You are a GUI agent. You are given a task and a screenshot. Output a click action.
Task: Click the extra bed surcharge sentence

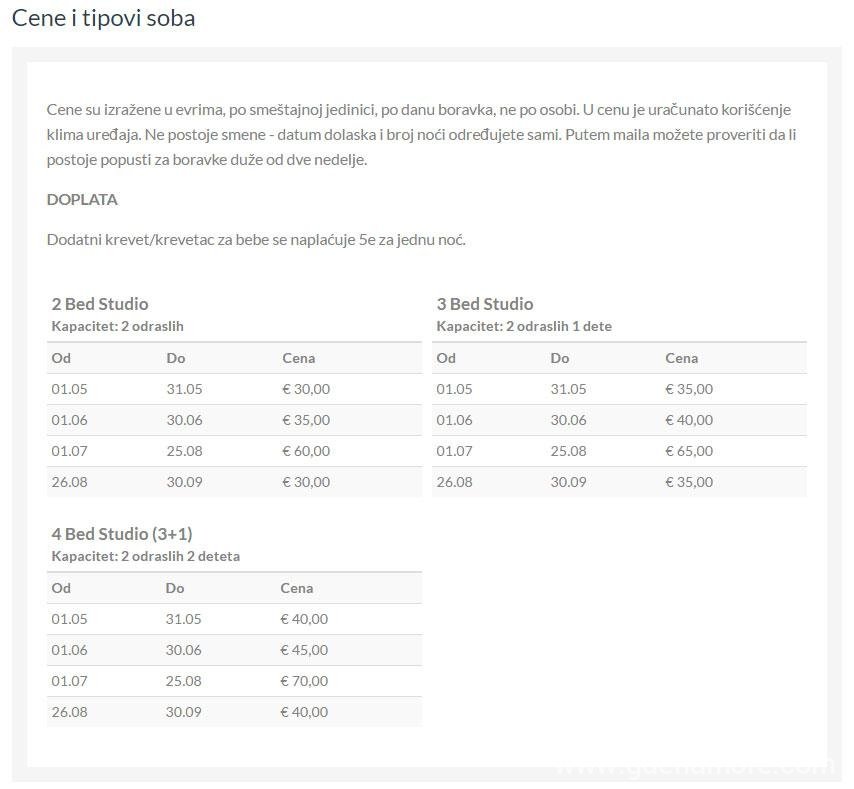pyautogui.click(x=256, y=240)
